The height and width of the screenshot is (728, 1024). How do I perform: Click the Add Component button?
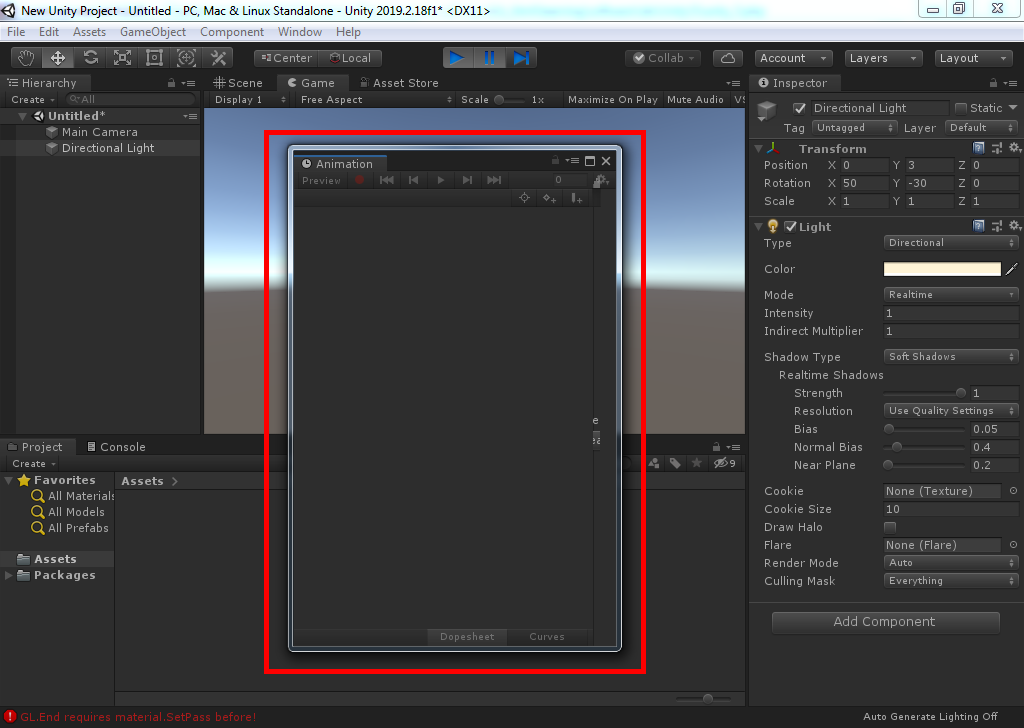tap(885, 622)
